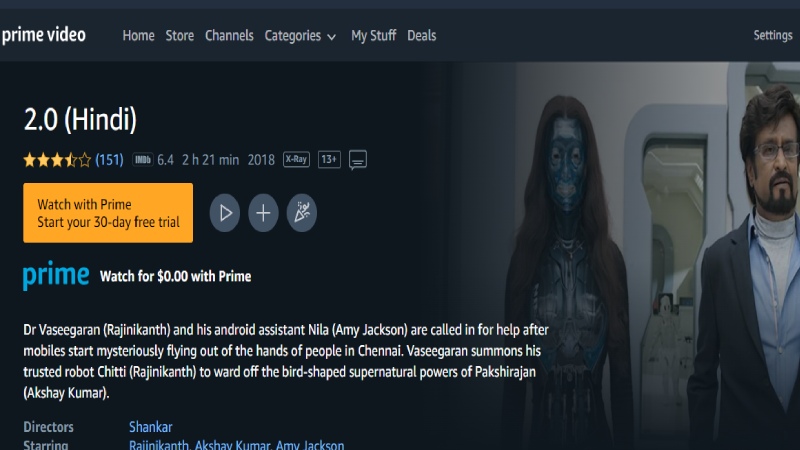Image resolution: width=800 pixels, height=450 pixels.
Task: Open the Watch Party celebration icon
Action: coord(302,213)
